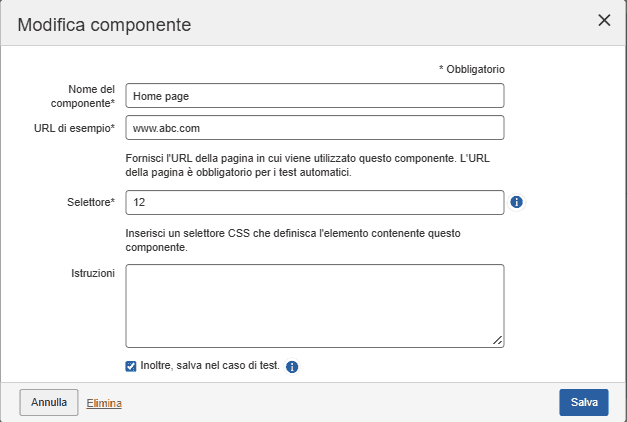Click inside the empty Istruzioni text area
This screenshot has width=627, height=422.
(314, 305)
